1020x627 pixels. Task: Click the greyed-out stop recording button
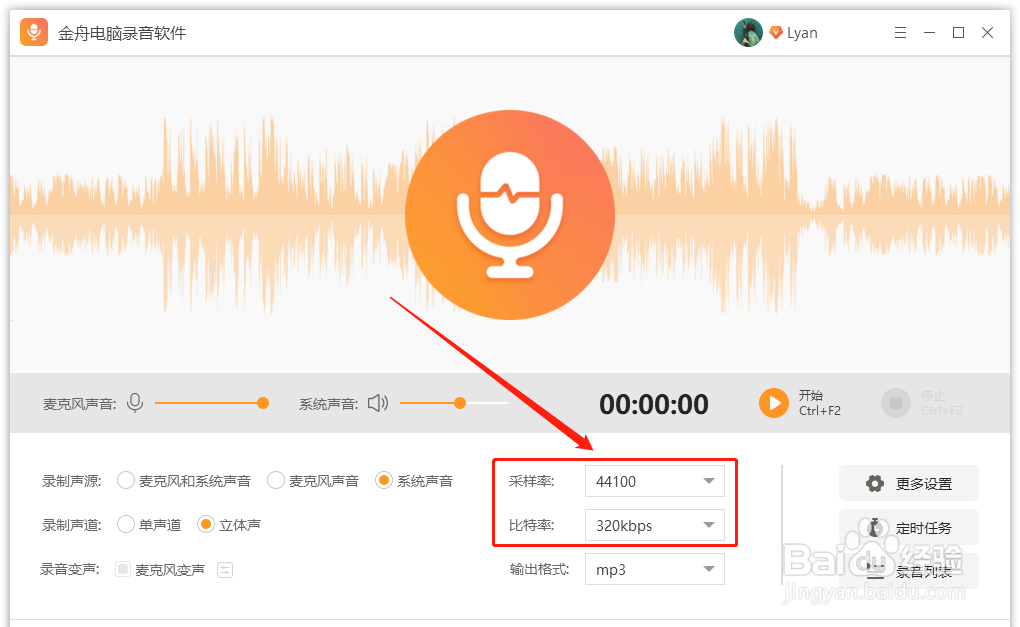pos(896,403)
